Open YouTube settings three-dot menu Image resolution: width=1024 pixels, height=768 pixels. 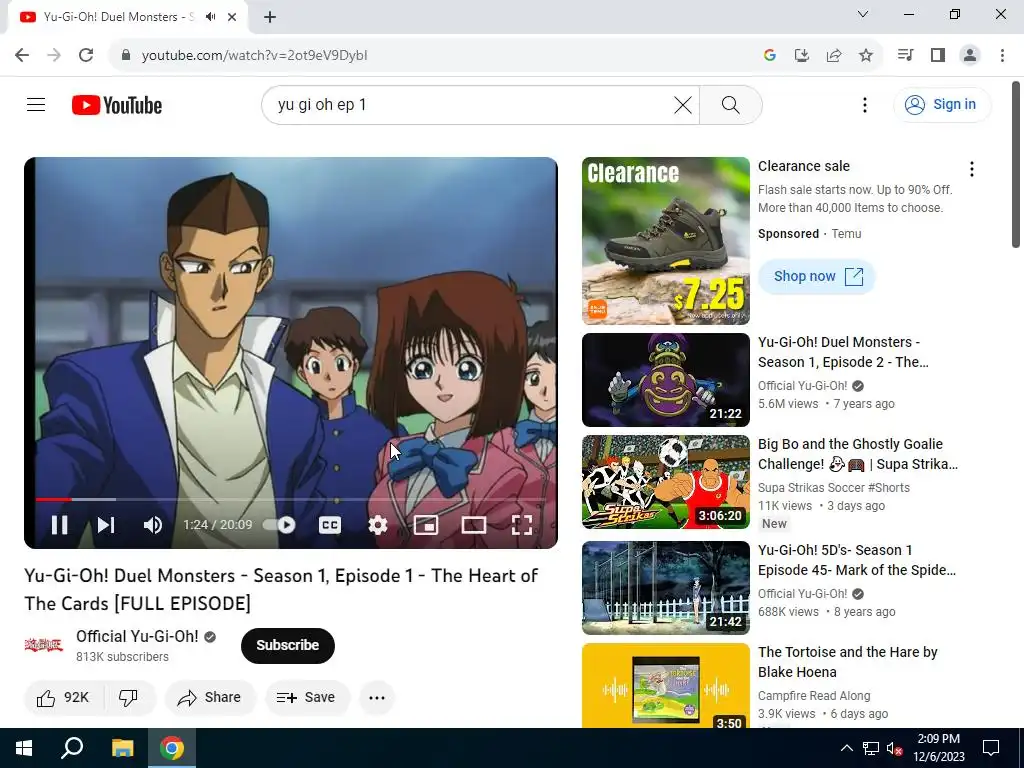865,104
